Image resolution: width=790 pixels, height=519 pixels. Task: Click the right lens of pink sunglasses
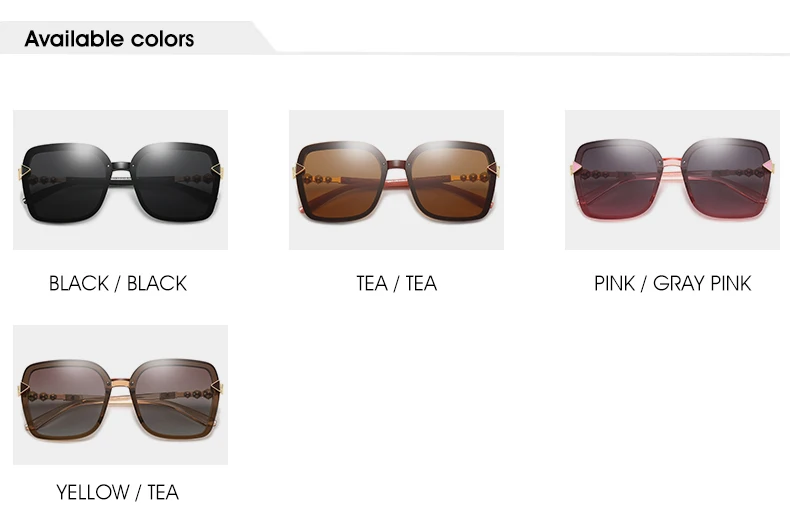(727, 179)
